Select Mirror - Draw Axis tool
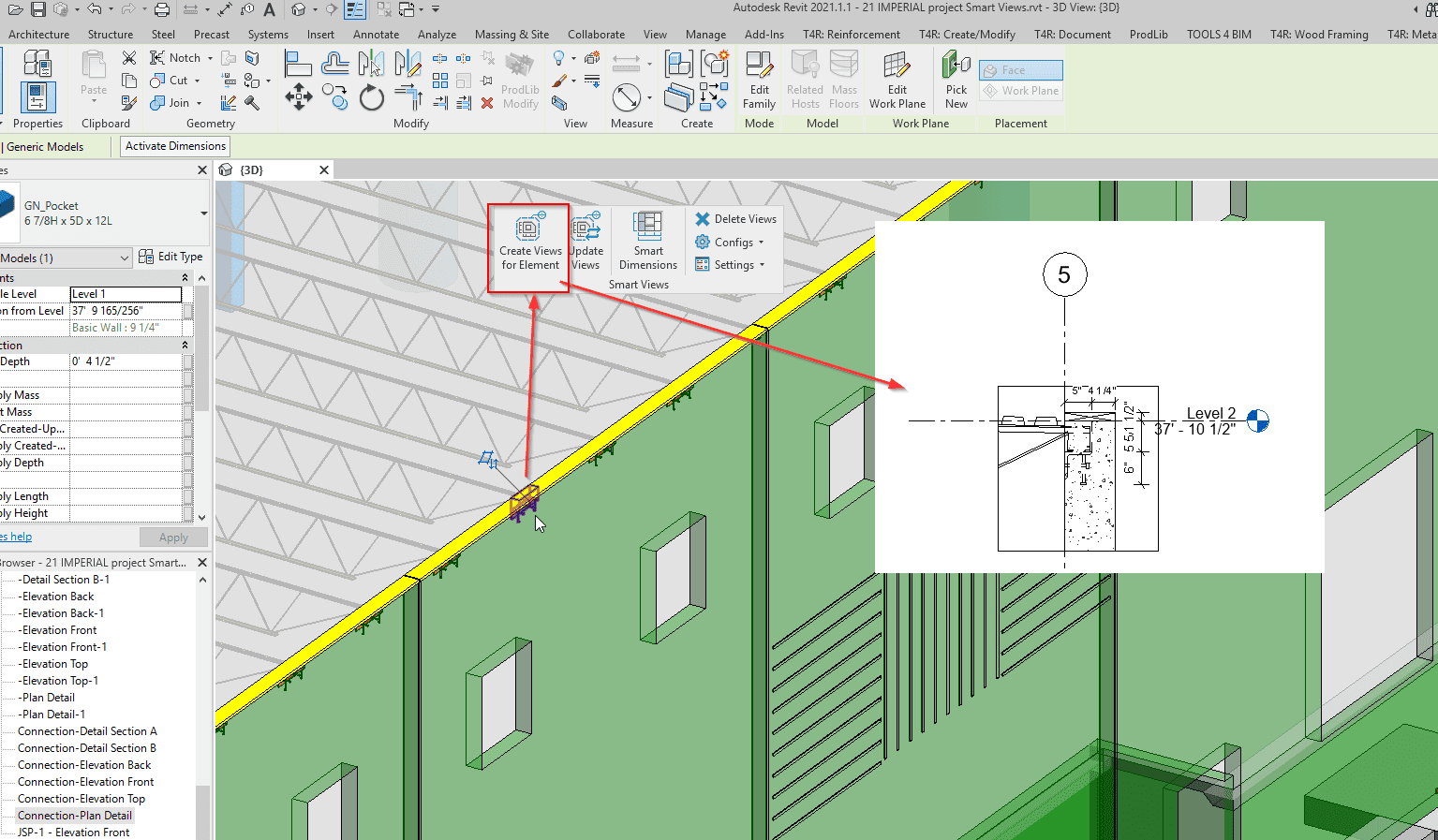1438x840 pixels. (408, 64)
